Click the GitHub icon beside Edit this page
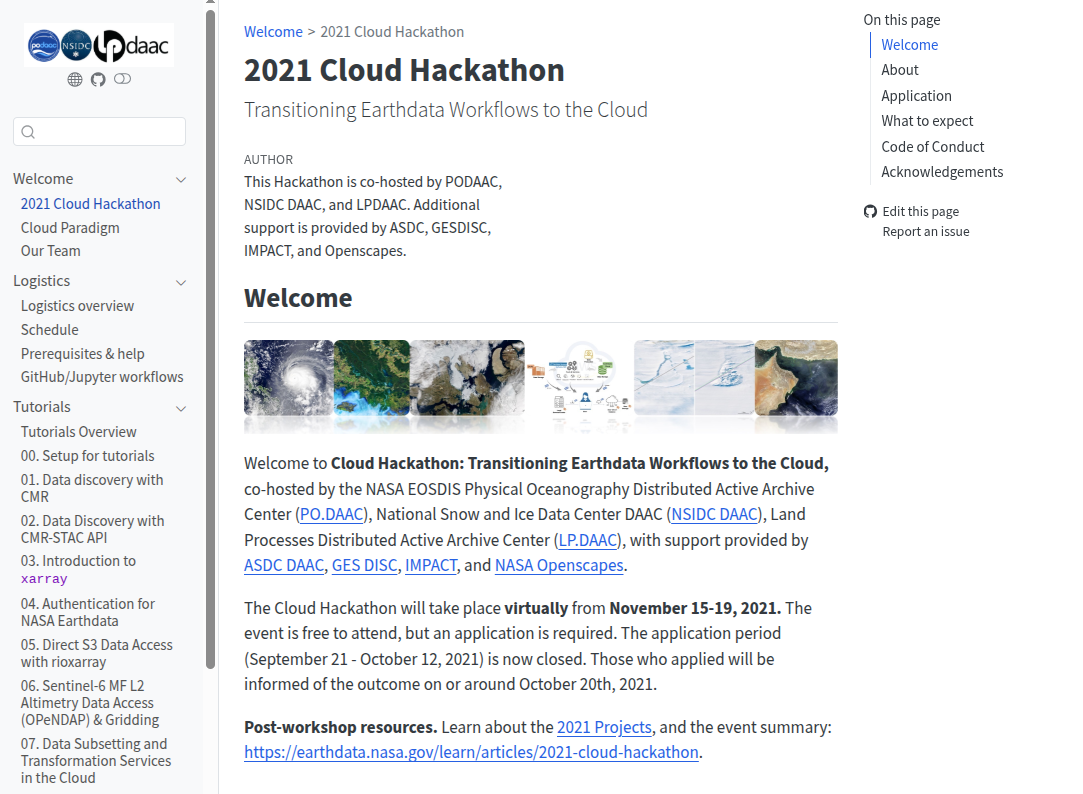Image resolution: width=1083 pixels, height=794 pixels. (x=870, y=212)
